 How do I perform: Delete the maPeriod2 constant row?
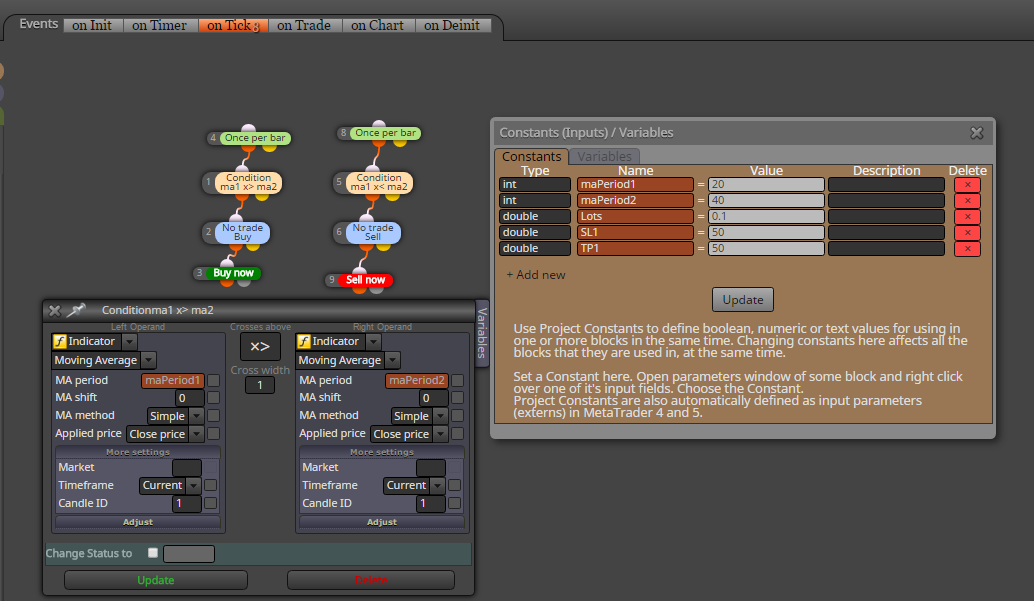(x=967, y=201)
